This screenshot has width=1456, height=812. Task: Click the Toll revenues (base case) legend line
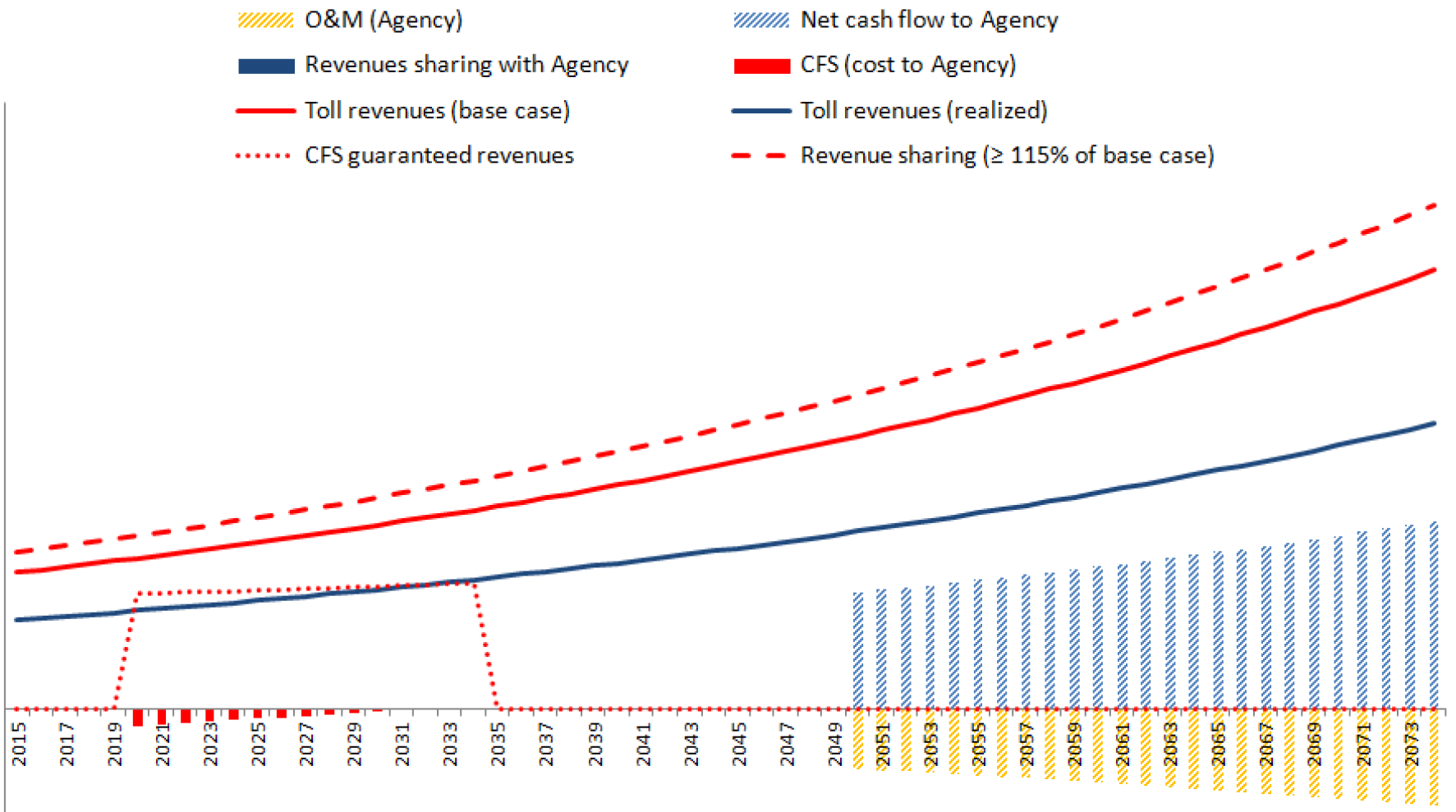[x=265, y=111]
